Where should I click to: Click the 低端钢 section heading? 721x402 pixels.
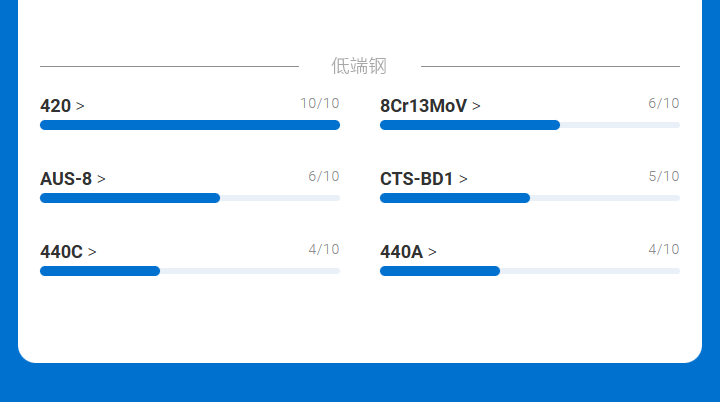[359, 66]
